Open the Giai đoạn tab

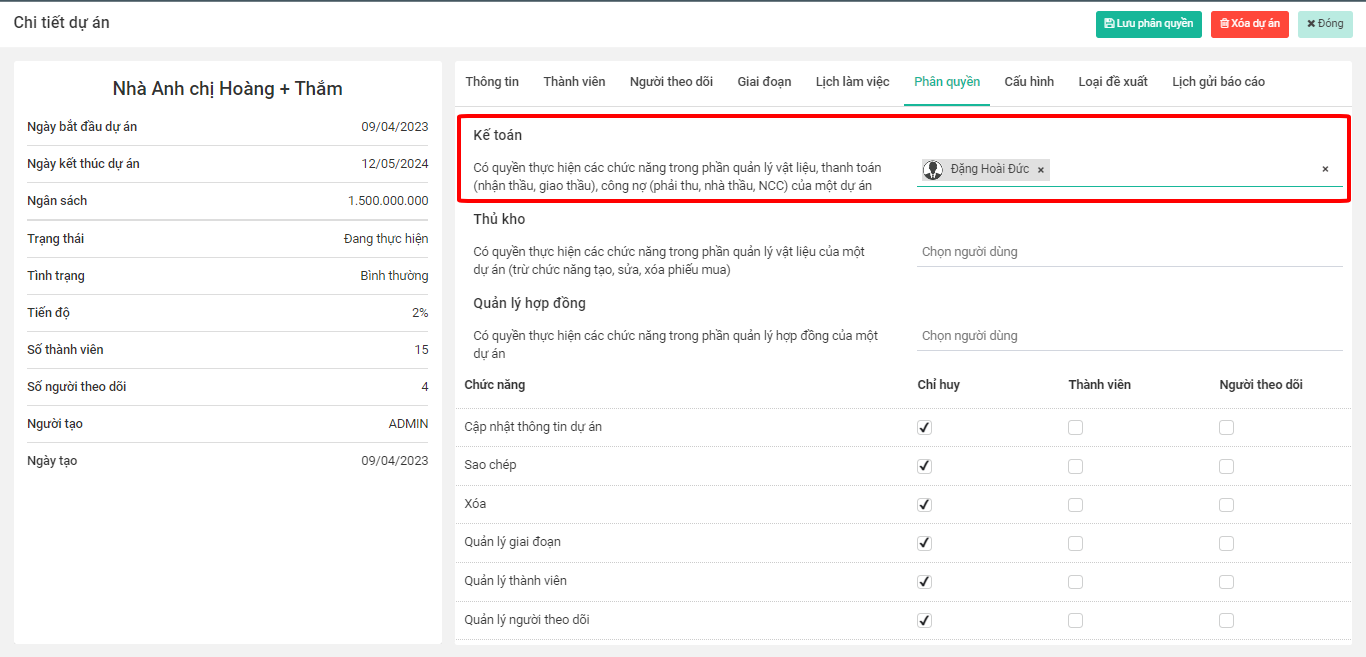pos(764,82)
